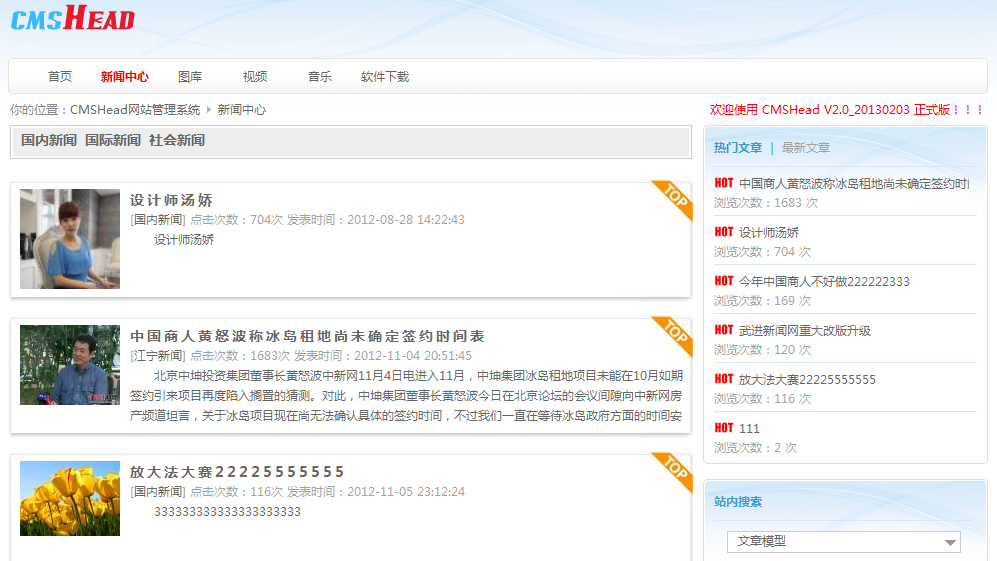Click thumbnail of woman in blue dress

pos(70,239)
